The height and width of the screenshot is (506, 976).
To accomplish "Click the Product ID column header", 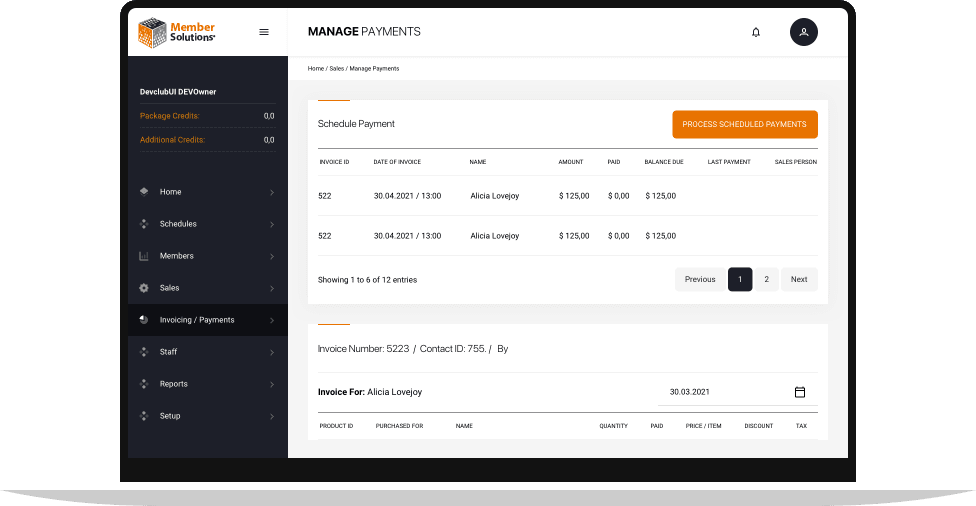I will 336,426.
